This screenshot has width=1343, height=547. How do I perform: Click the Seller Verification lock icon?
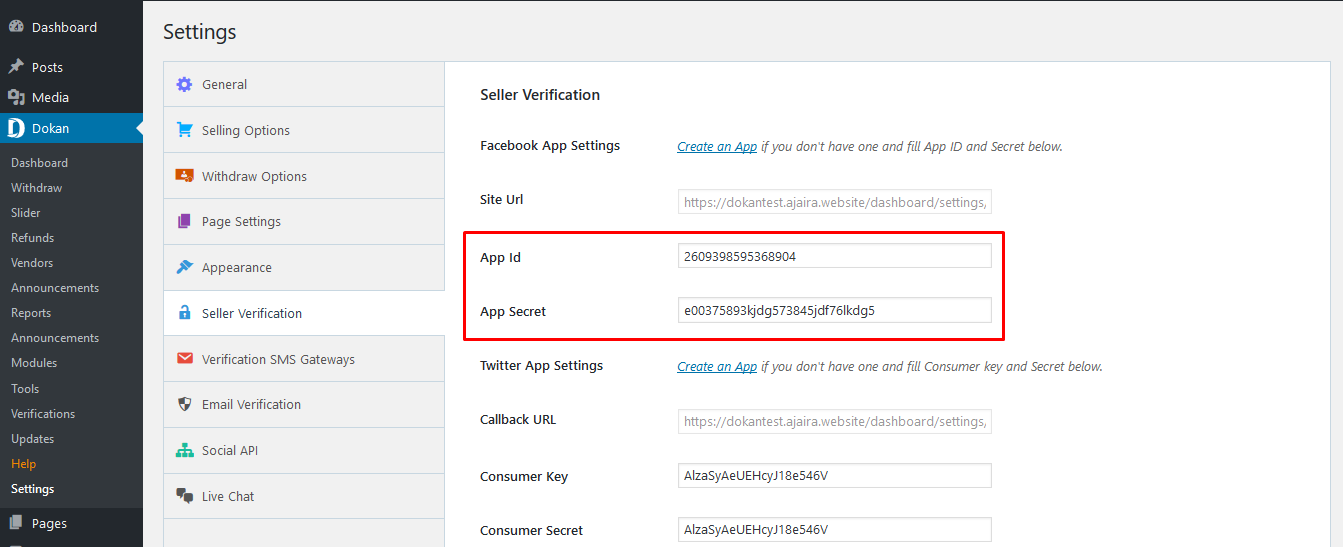[184, 313]
